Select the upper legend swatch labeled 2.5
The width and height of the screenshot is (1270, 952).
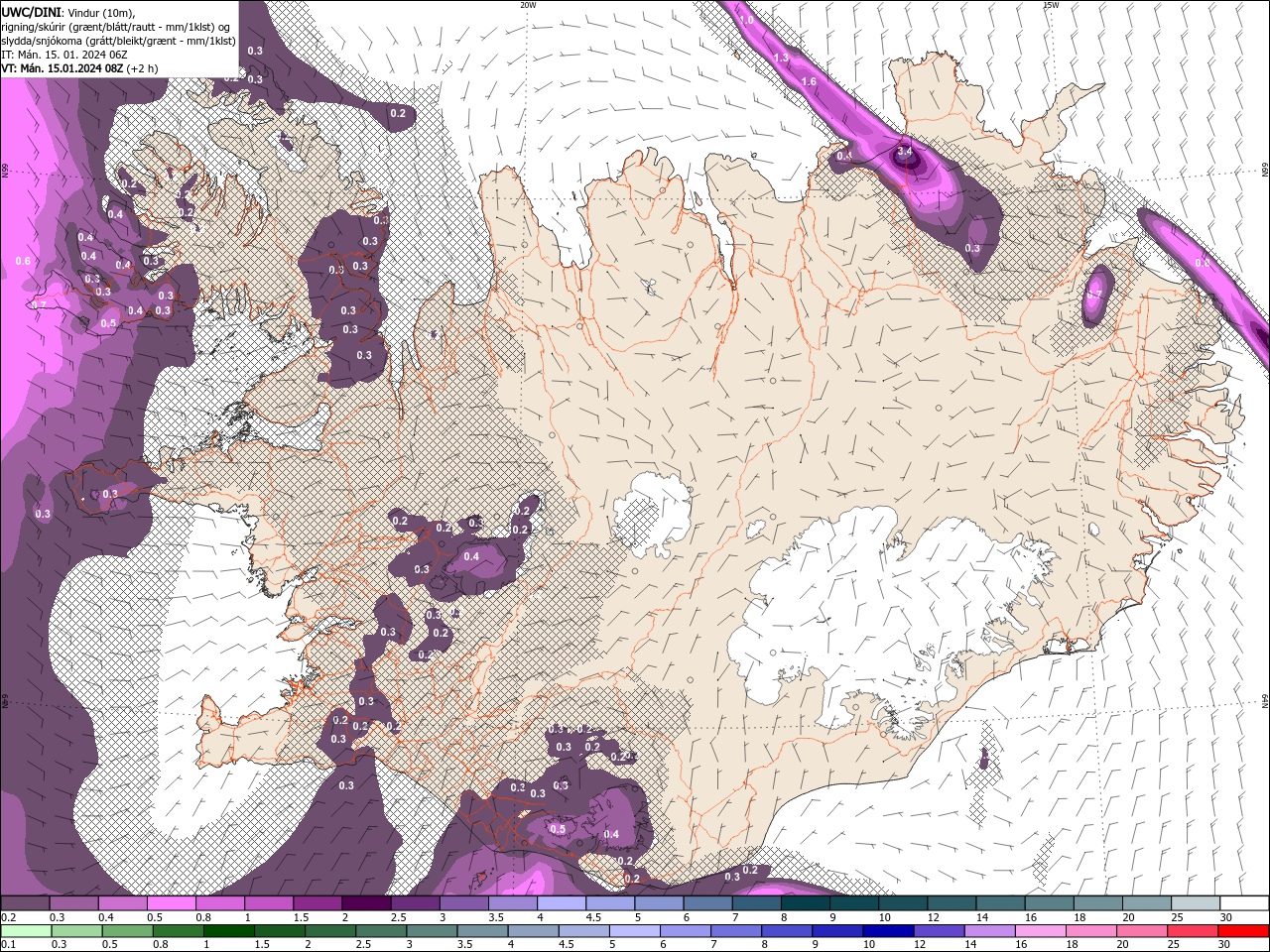tap(415, 903)
